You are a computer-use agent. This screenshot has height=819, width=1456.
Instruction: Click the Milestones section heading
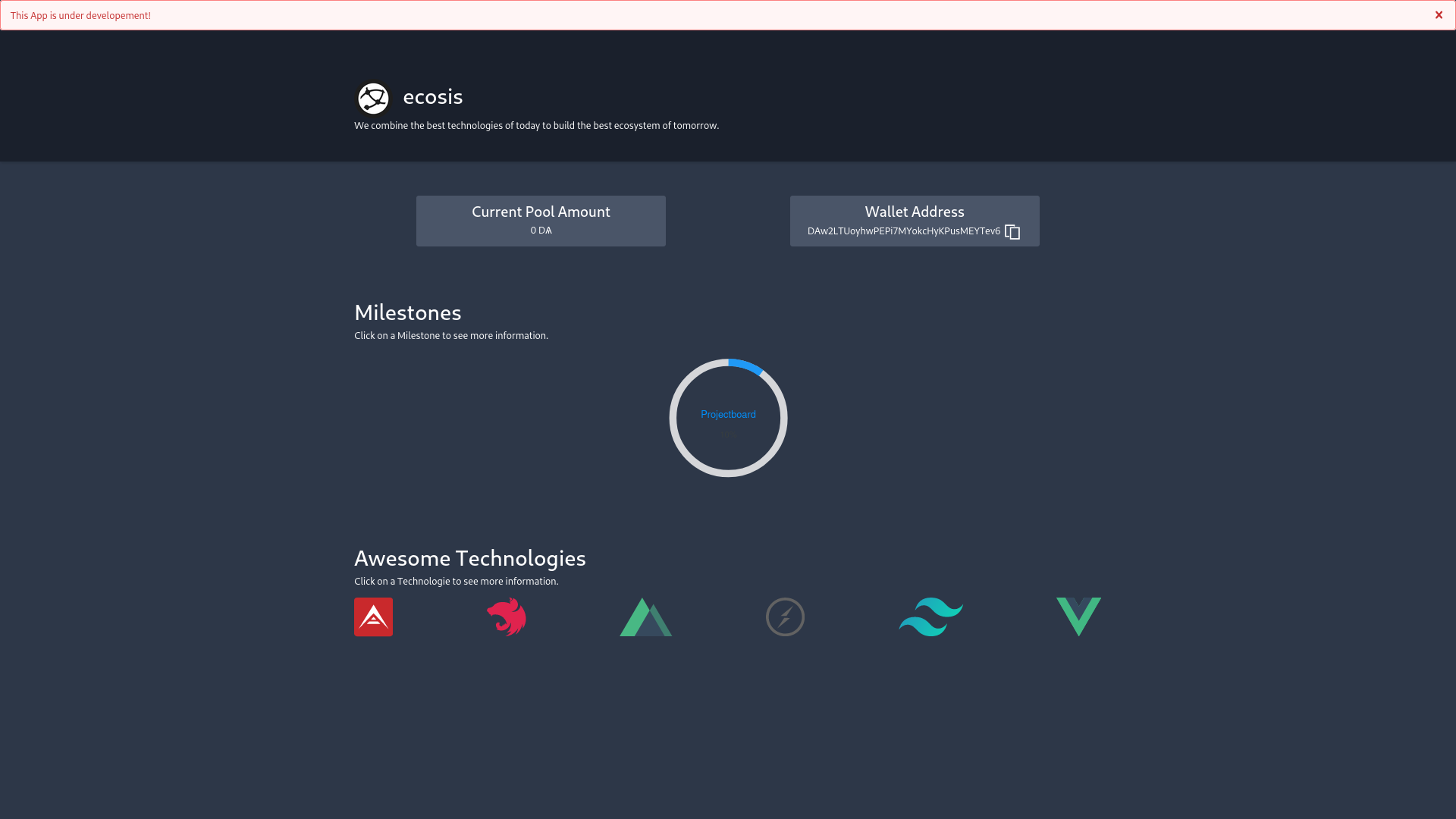[407, 312]
